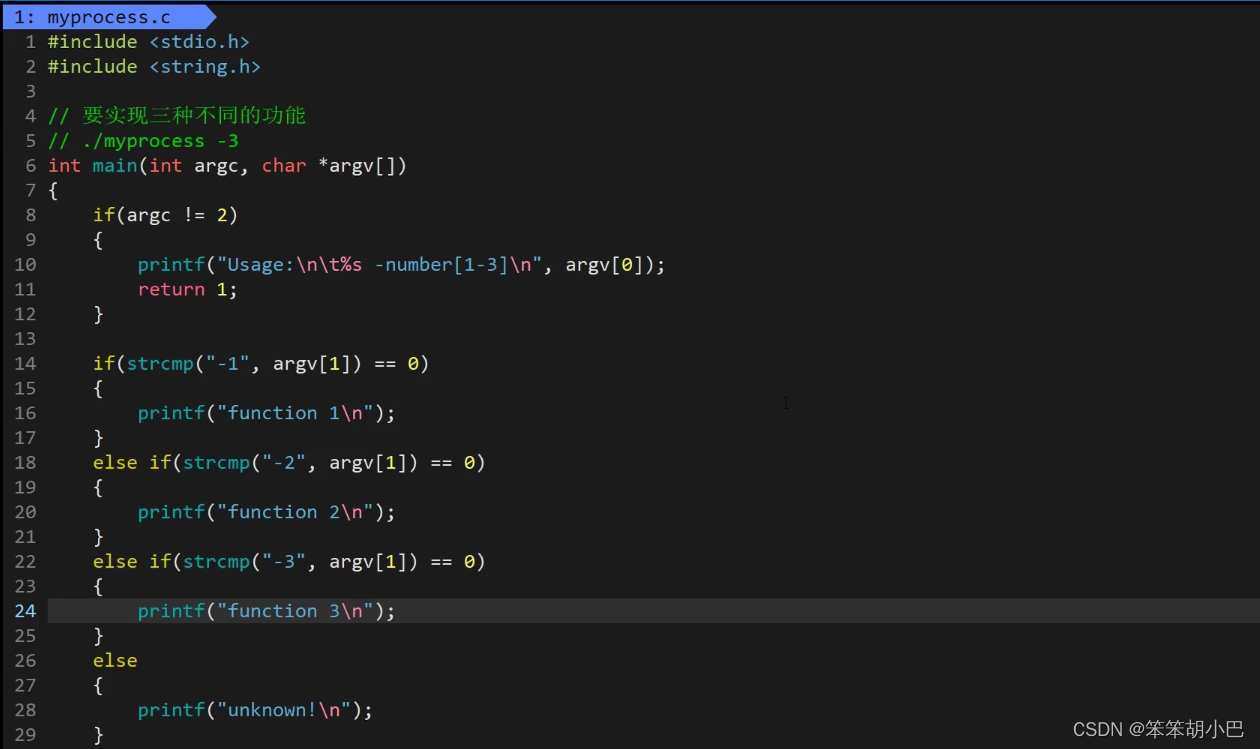Image resolution: width=1260 pixels, height=749 pixels.
Task: Click printf("function 1\n") line
Action: coord(266,413)
